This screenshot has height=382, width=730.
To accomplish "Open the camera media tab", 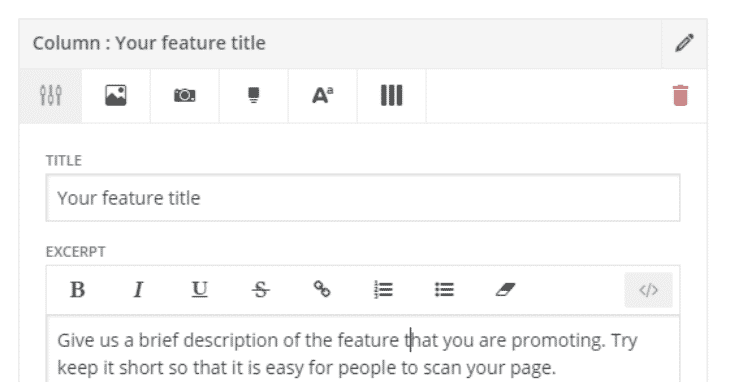I will point(185,95).
